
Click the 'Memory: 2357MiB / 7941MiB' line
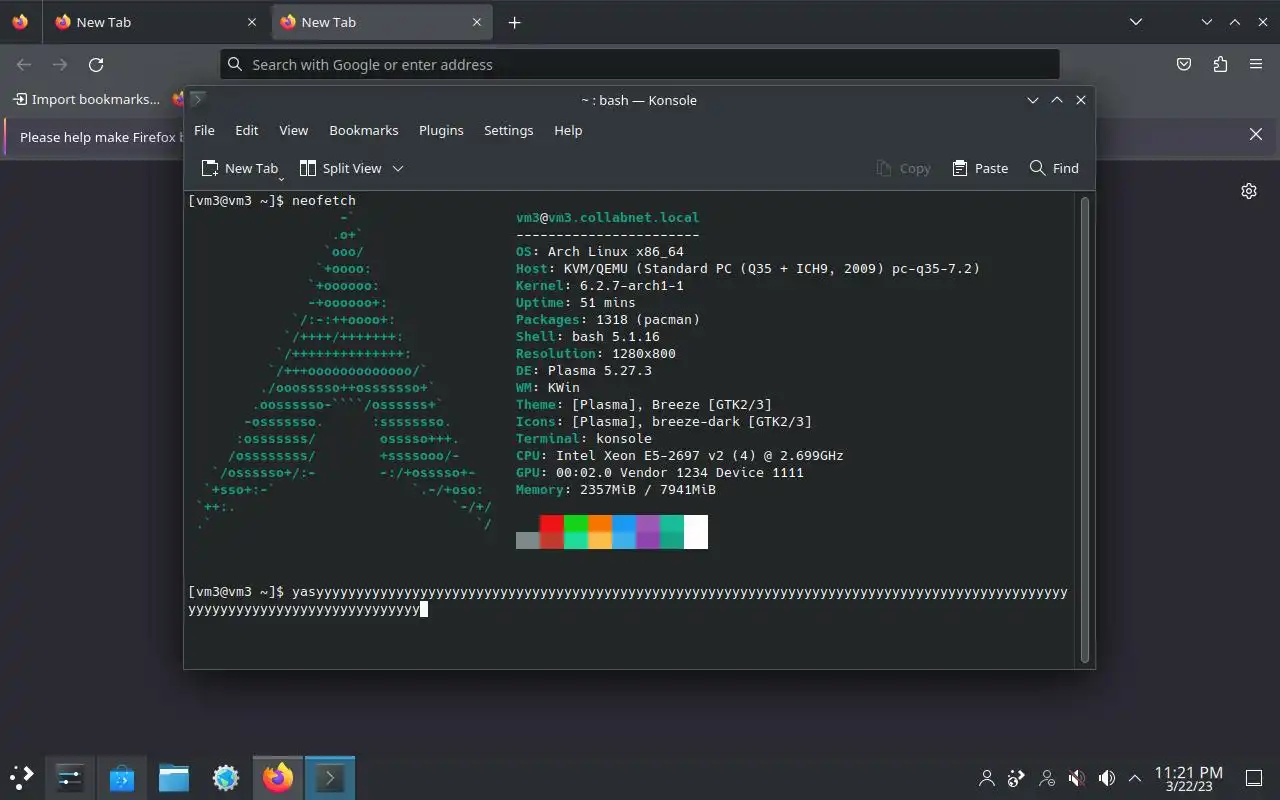pos(616,489)
